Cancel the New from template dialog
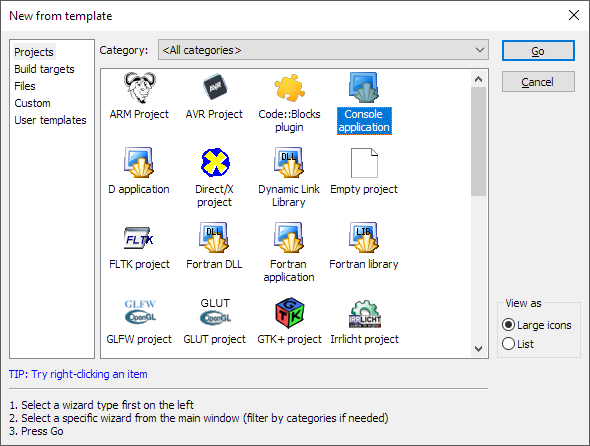Viewport: 590px width, 446px height. point(538,82)
